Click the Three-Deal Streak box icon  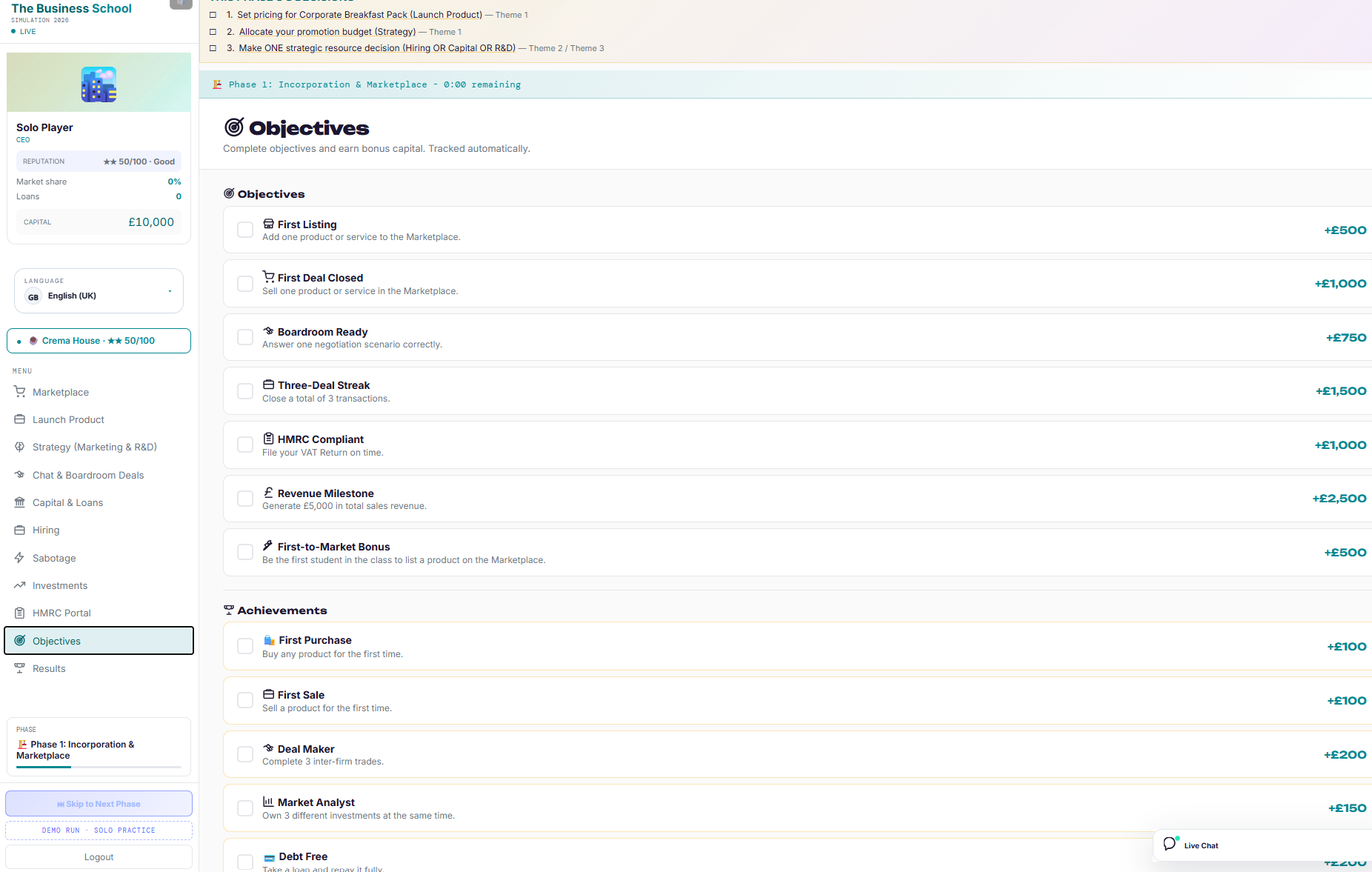coord(269,385)
